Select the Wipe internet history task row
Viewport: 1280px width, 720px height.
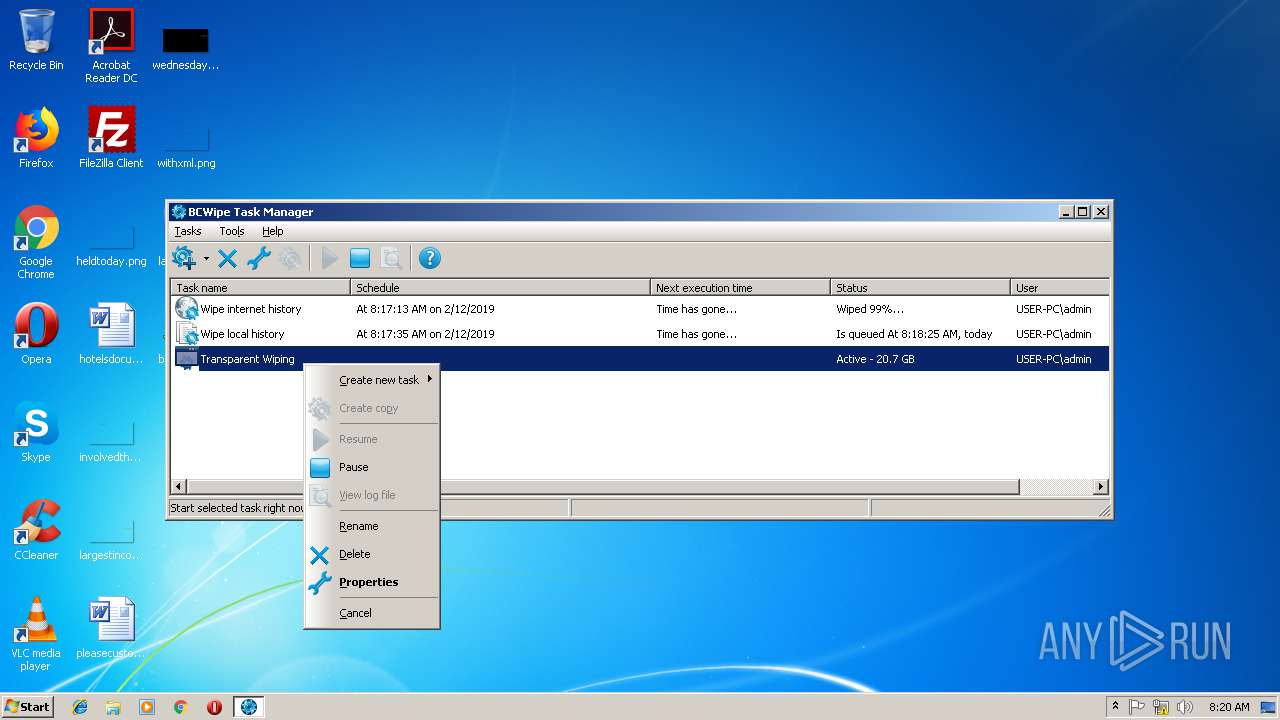click(640, 309)
